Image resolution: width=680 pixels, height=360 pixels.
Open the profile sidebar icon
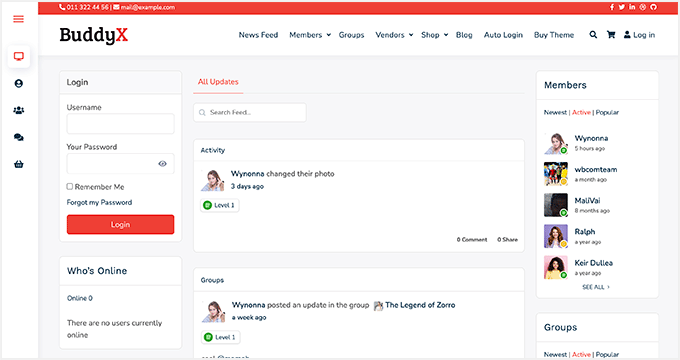point(19,83)
